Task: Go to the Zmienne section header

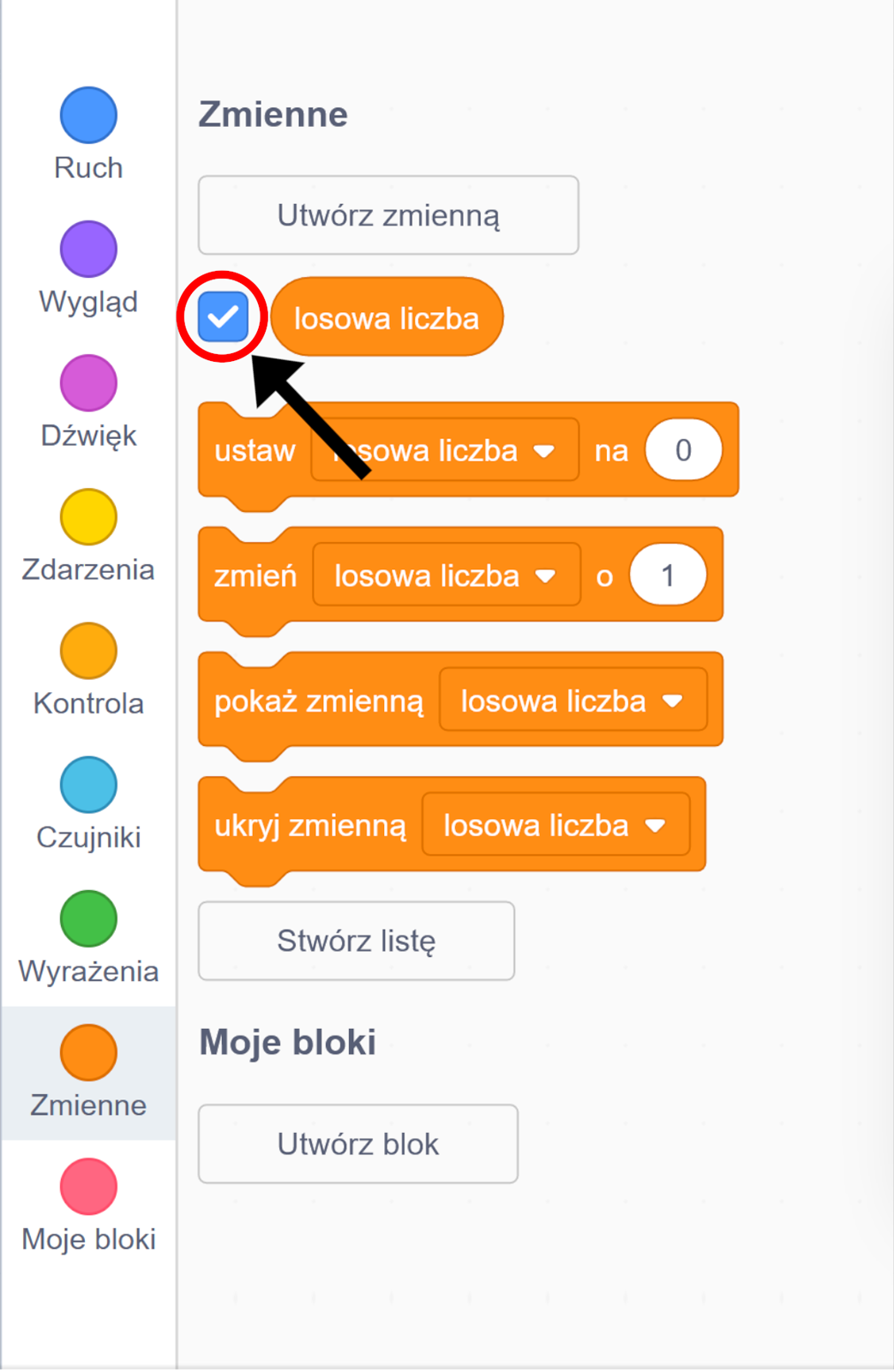Action: click(x=273, y=113)
